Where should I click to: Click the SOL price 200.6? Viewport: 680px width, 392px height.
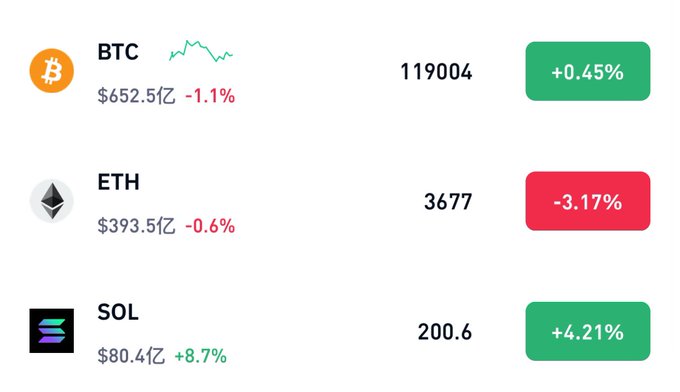[445, 332]
